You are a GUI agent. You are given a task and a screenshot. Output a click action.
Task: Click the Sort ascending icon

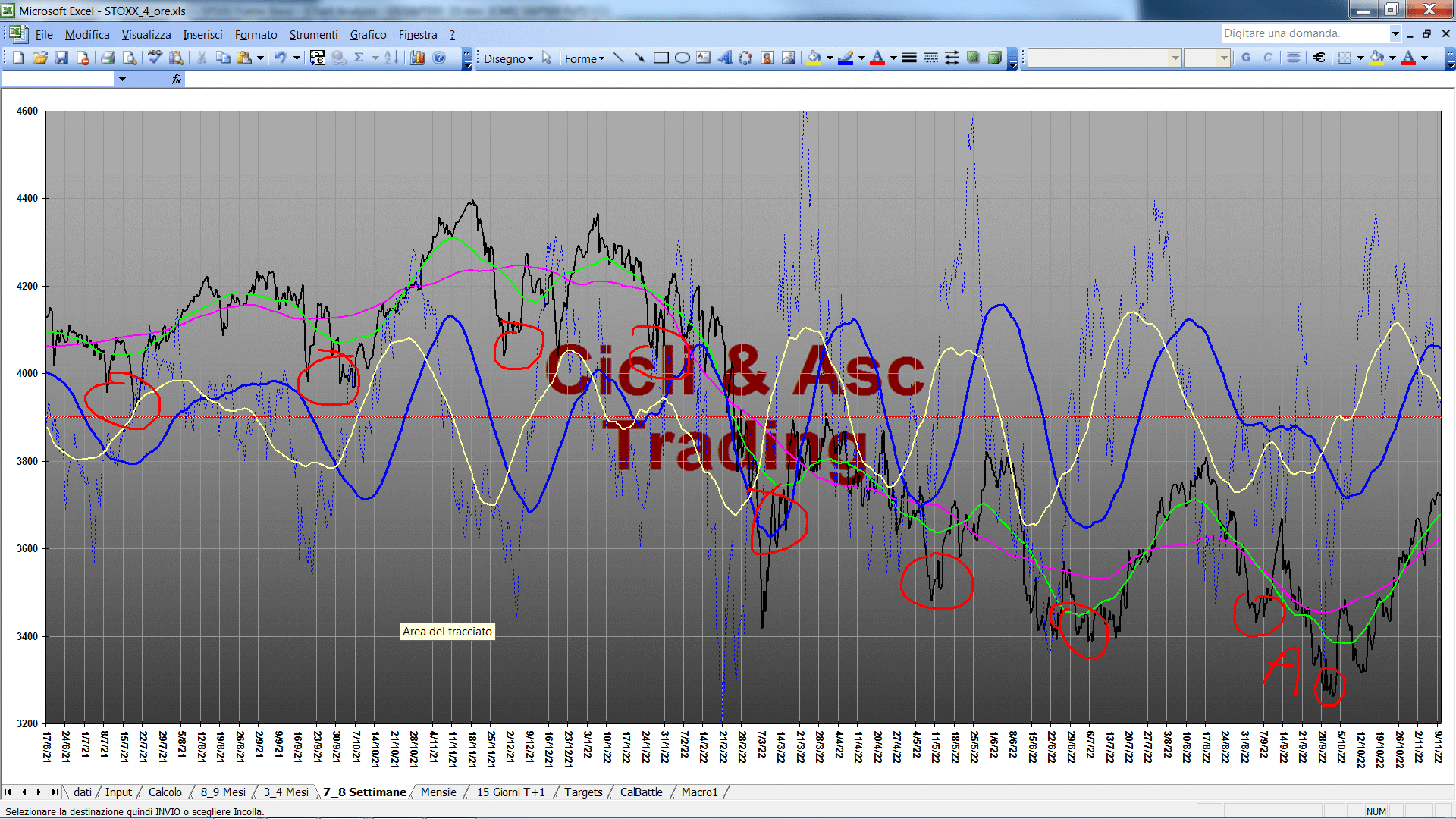pyautogui.click(x=391, y=58)
